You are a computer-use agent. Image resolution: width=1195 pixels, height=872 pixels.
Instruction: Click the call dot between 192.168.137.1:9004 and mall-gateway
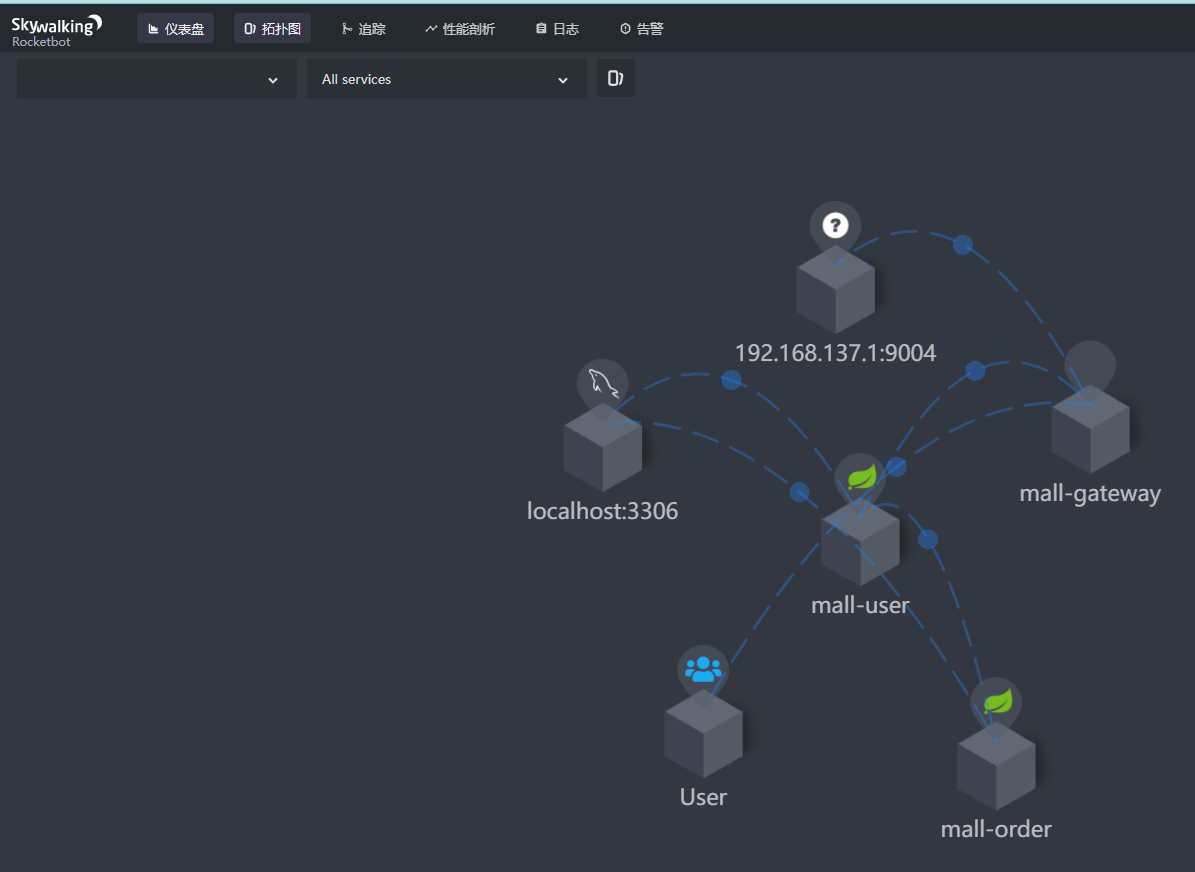pos(963,245)
